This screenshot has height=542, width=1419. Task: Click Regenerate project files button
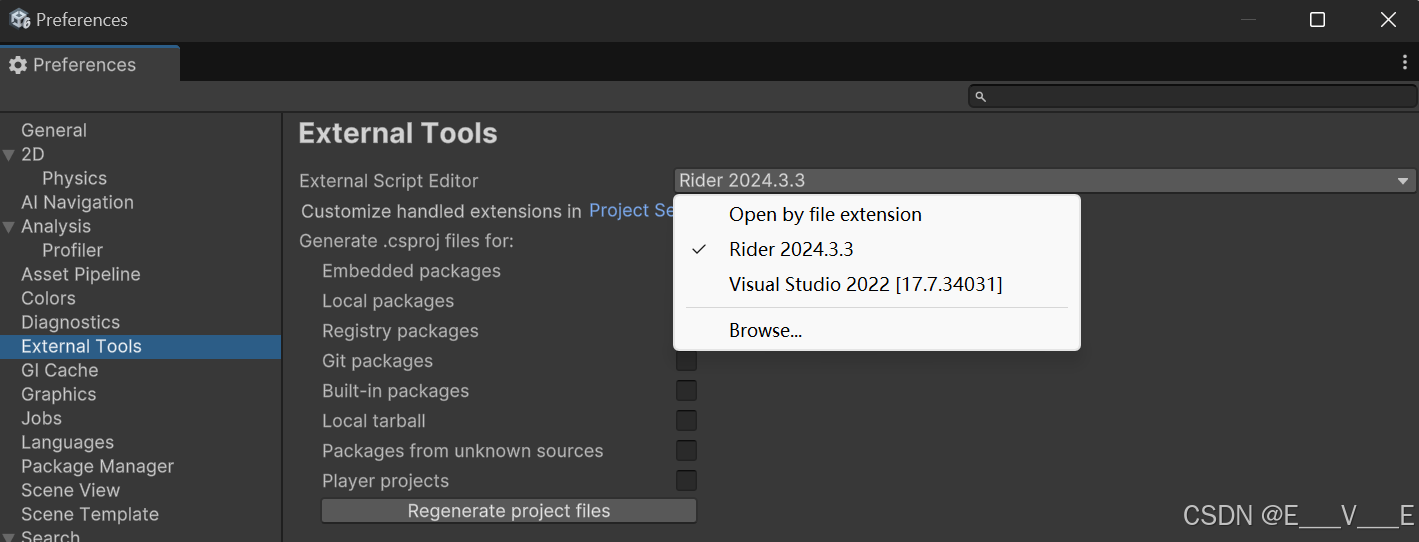pyautogui.click(x=509, y=511)
